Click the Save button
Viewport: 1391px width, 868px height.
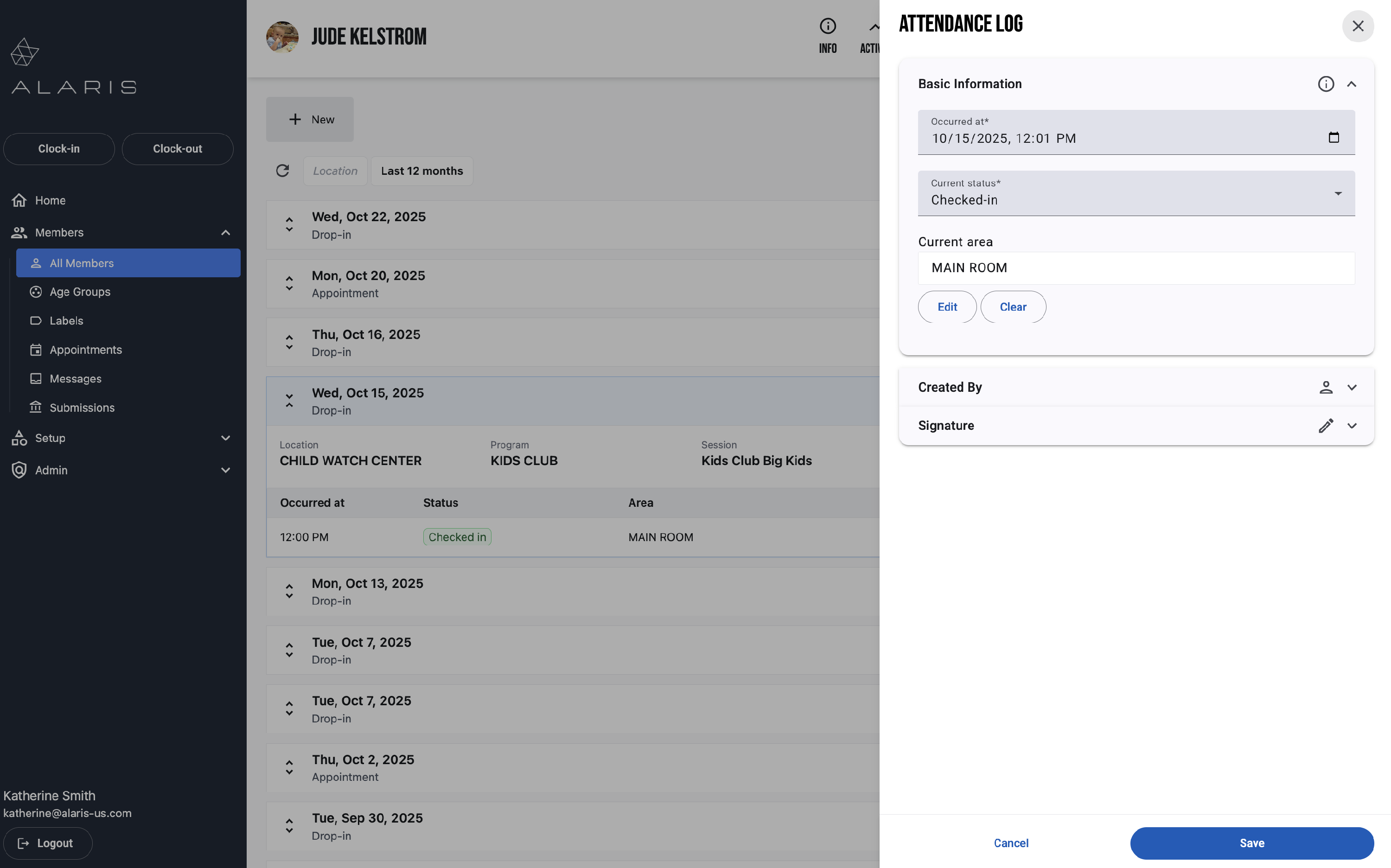pyautogui.click(x=1251, y=843)
